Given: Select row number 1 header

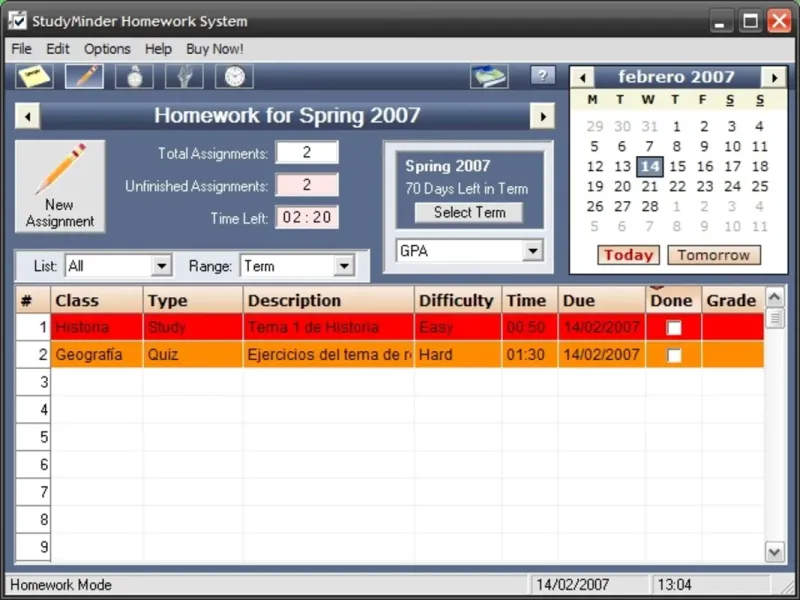Looking at the screenshot, I should coord(33,327).
